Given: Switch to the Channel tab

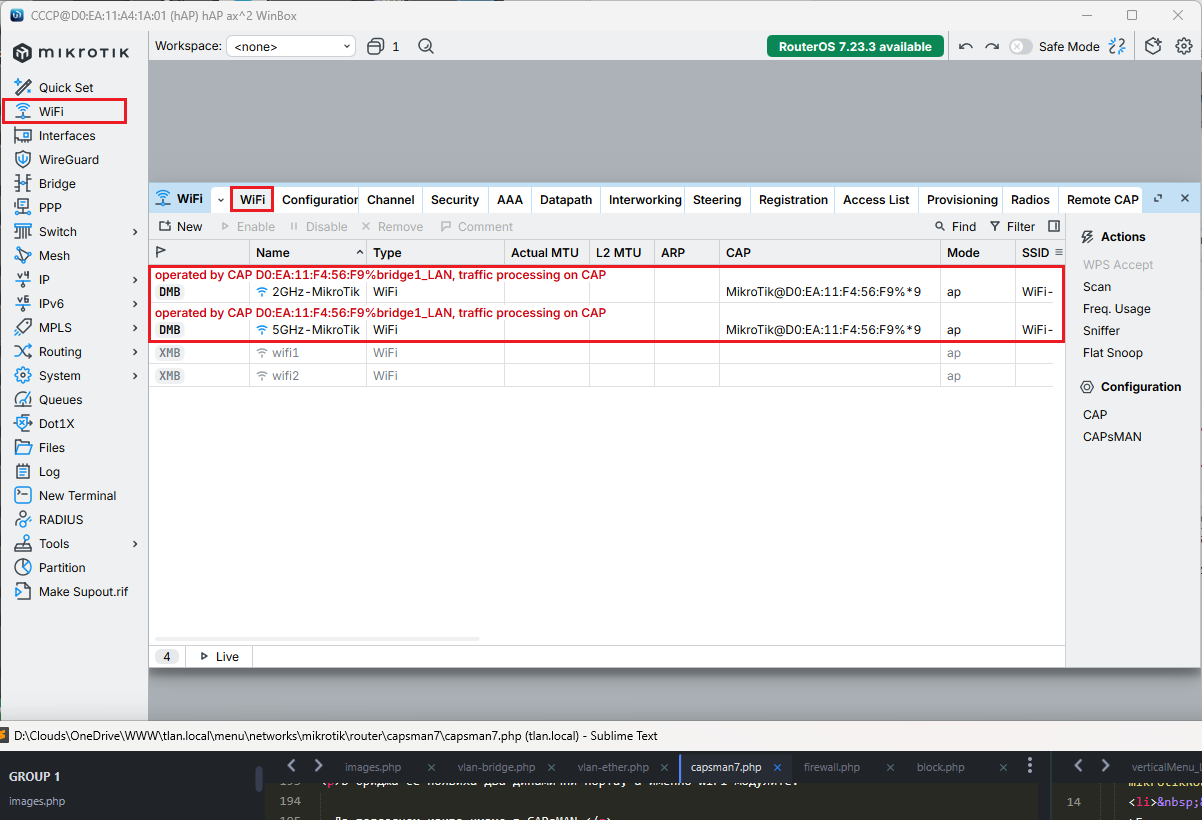Looking at the screenshot, I should coord(391,200).
